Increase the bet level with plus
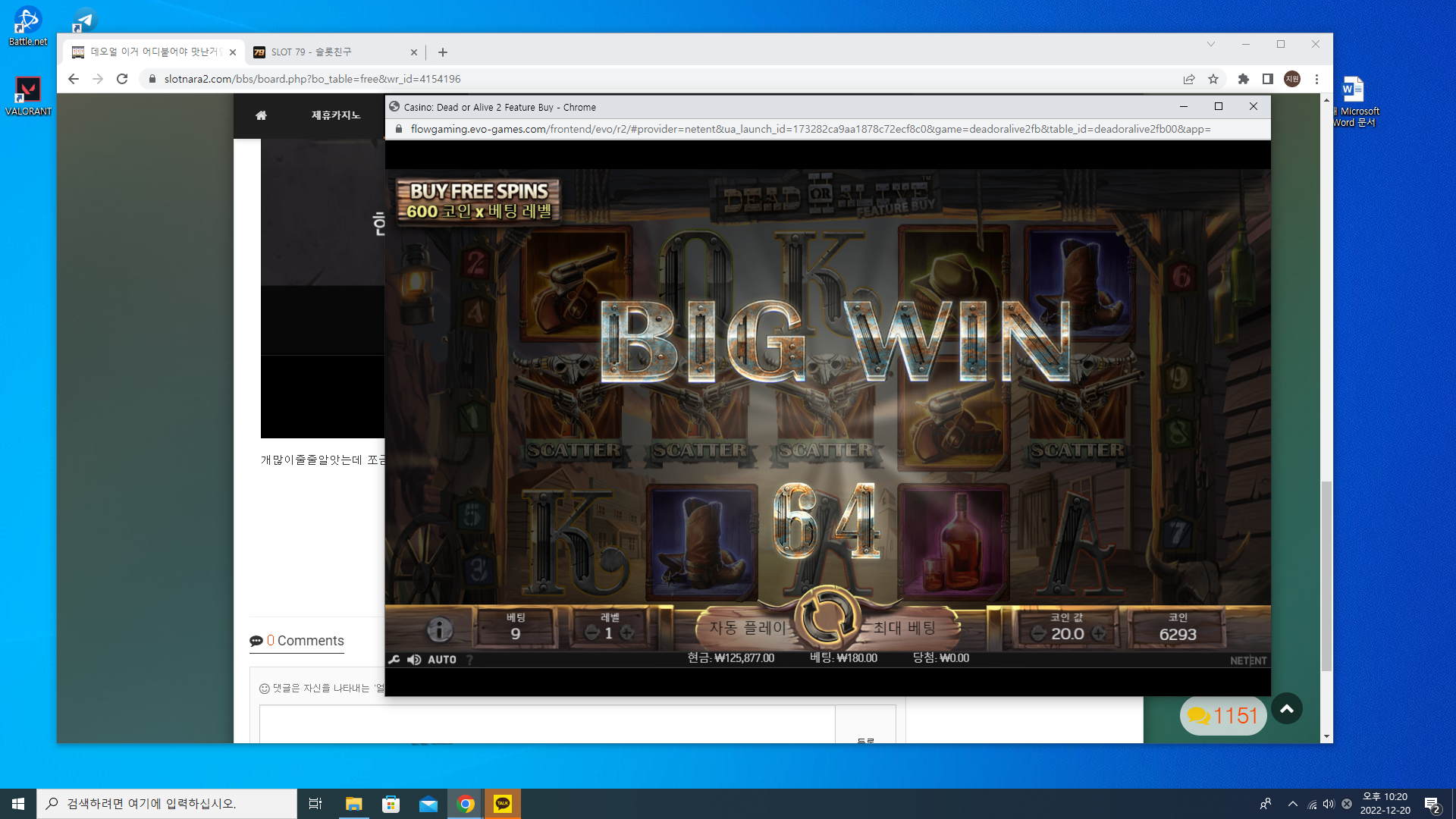The height and width of the screenshot is (819, 1456). click(627, 633)
